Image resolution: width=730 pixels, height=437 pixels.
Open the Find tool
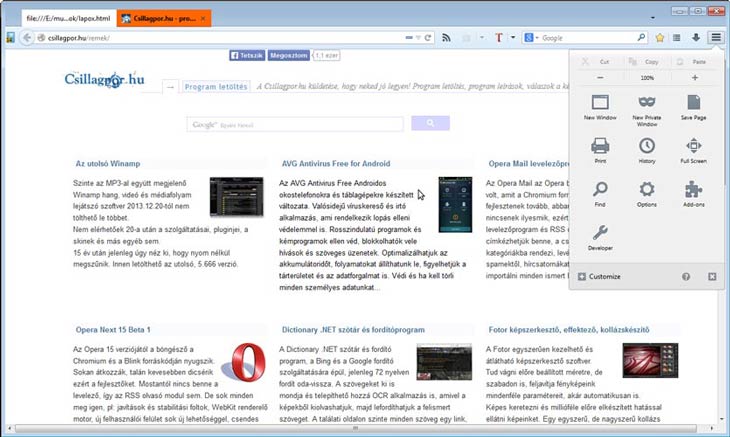click(x=600, y=194)
